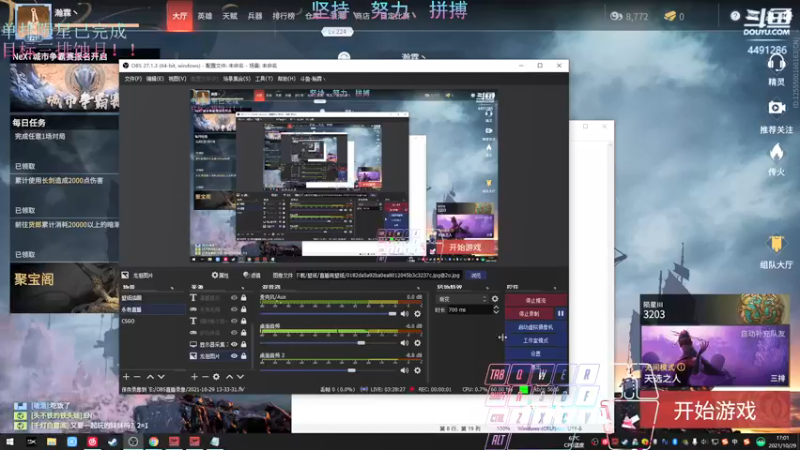Toggle visibility of selected image source row
This screenshot has width=800, height=450.
coord(234,356)
